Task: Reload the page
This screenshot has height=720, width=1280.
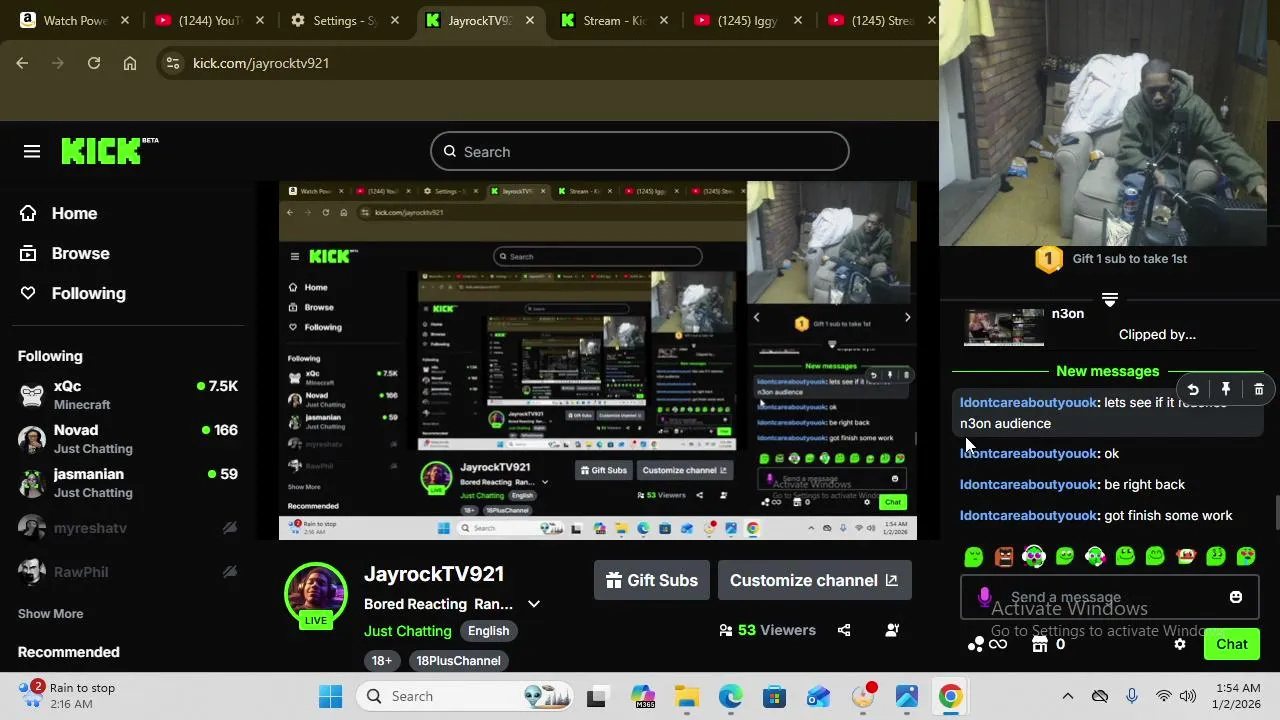Action: tap(94, 63)
